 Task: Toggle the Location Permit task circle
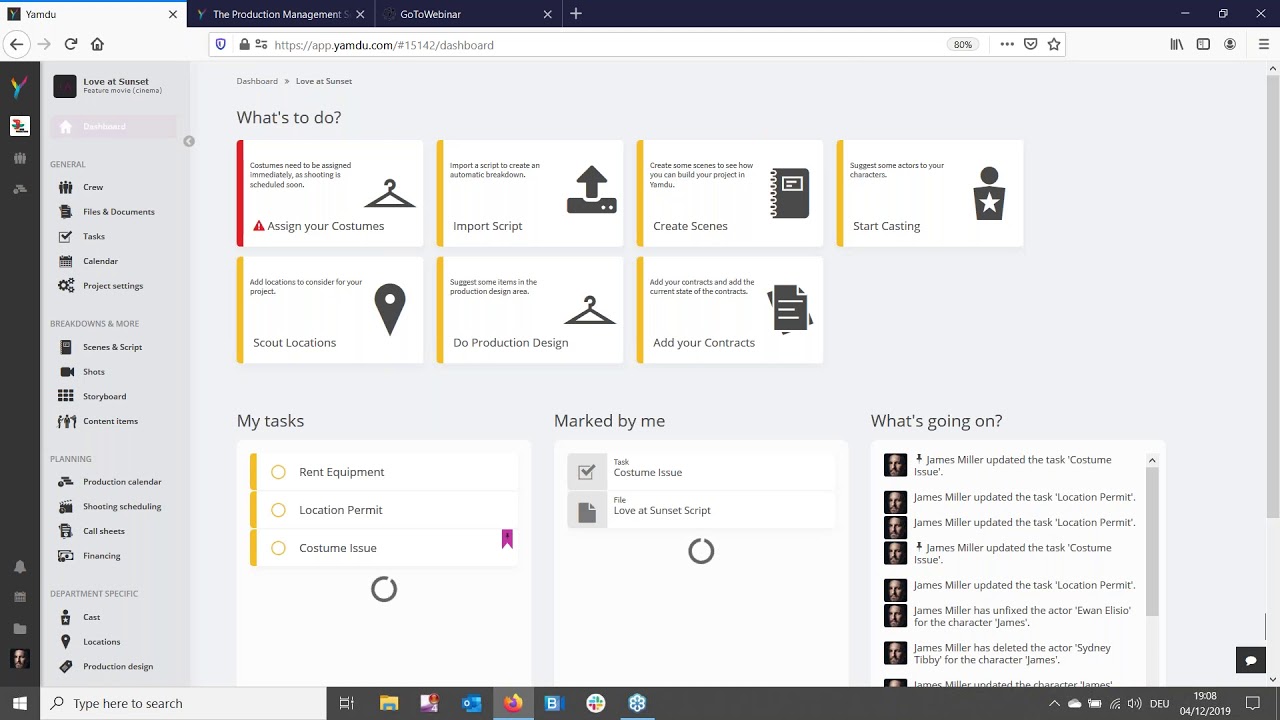(278, 510)
